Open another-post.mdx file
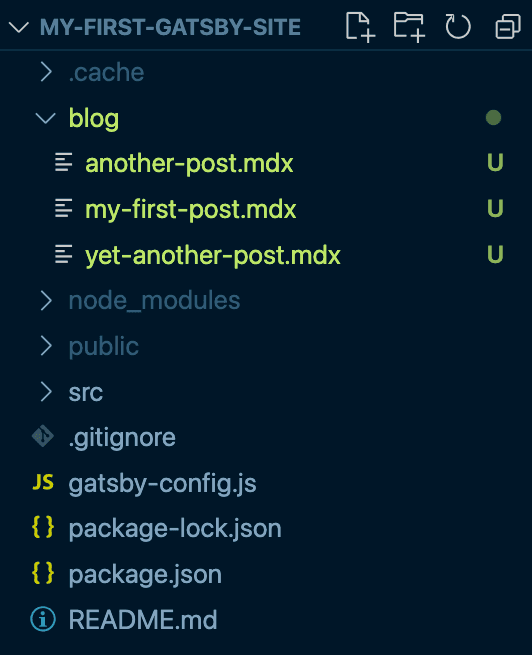The width and height of the screenshot is (532, 655). point(189,163)
